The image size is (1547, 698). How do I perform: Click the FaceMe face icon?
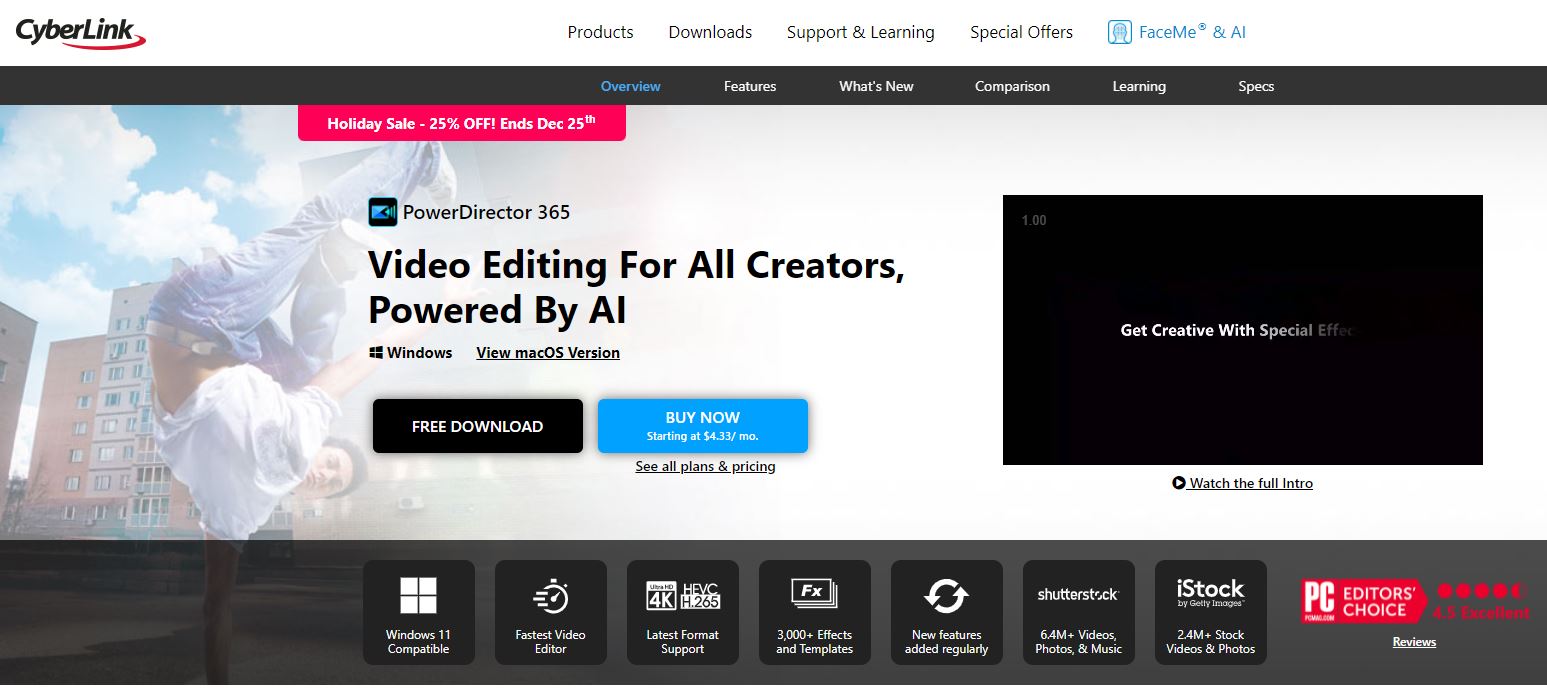click(1119, 32)
